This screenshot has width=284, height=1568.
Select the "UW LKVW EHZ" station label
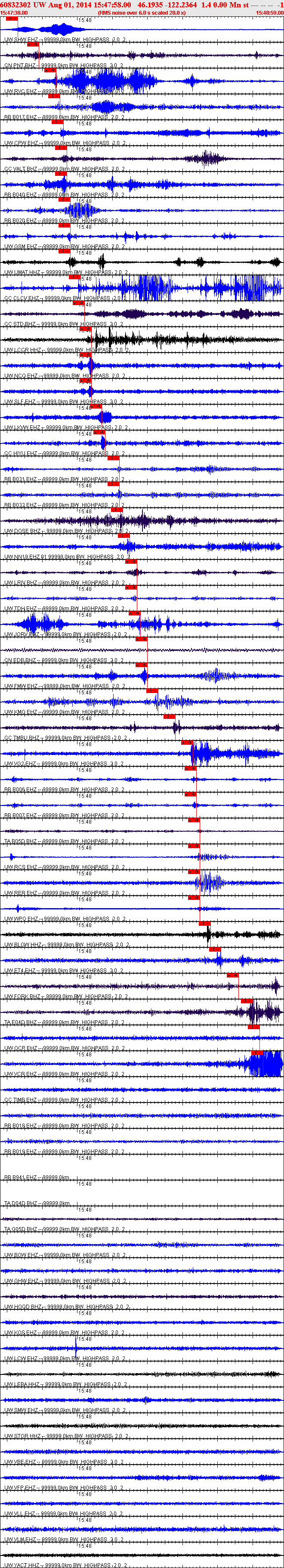coord(22,427)
